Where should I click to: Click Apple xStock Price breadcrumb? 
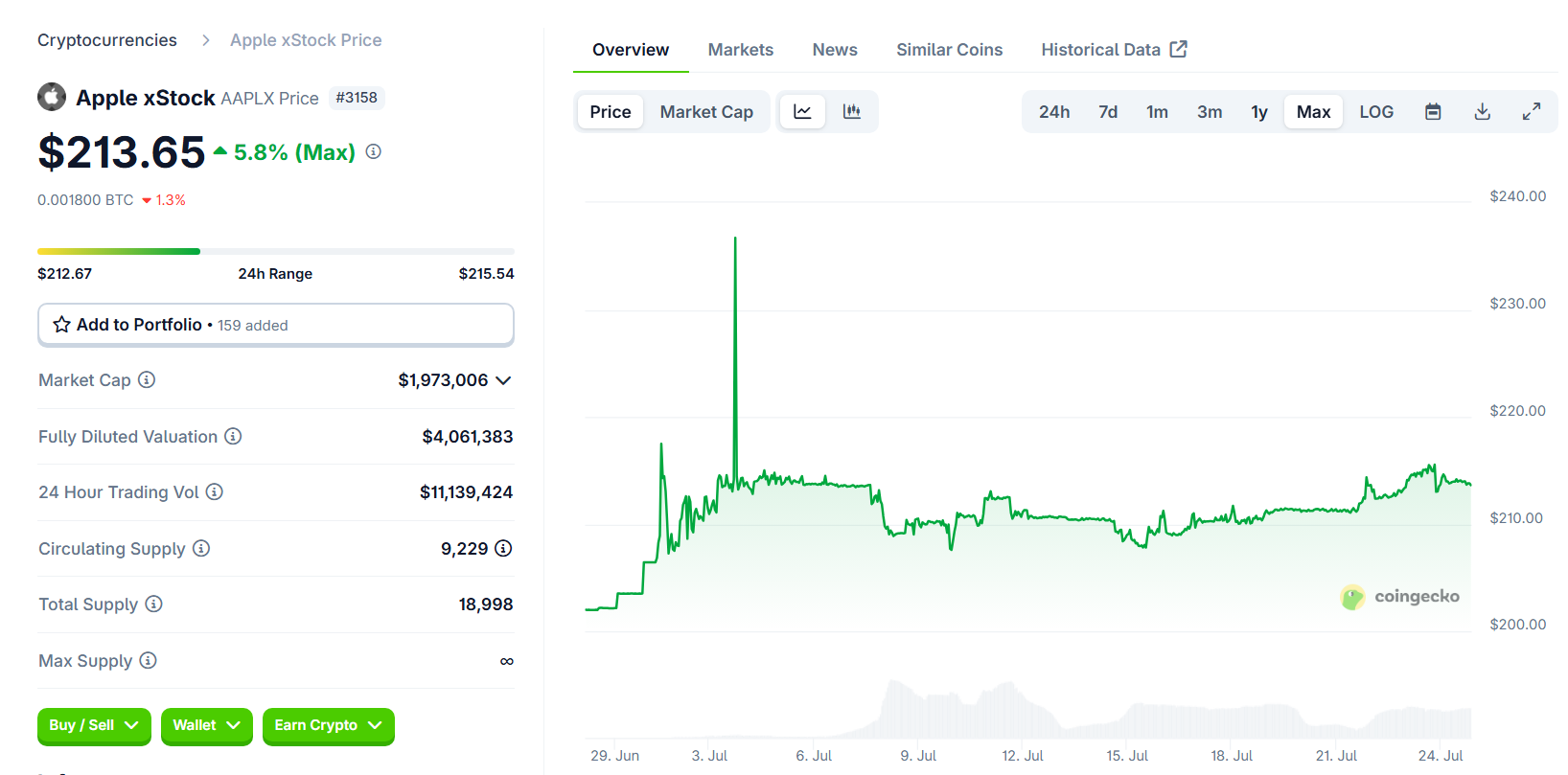306,40
